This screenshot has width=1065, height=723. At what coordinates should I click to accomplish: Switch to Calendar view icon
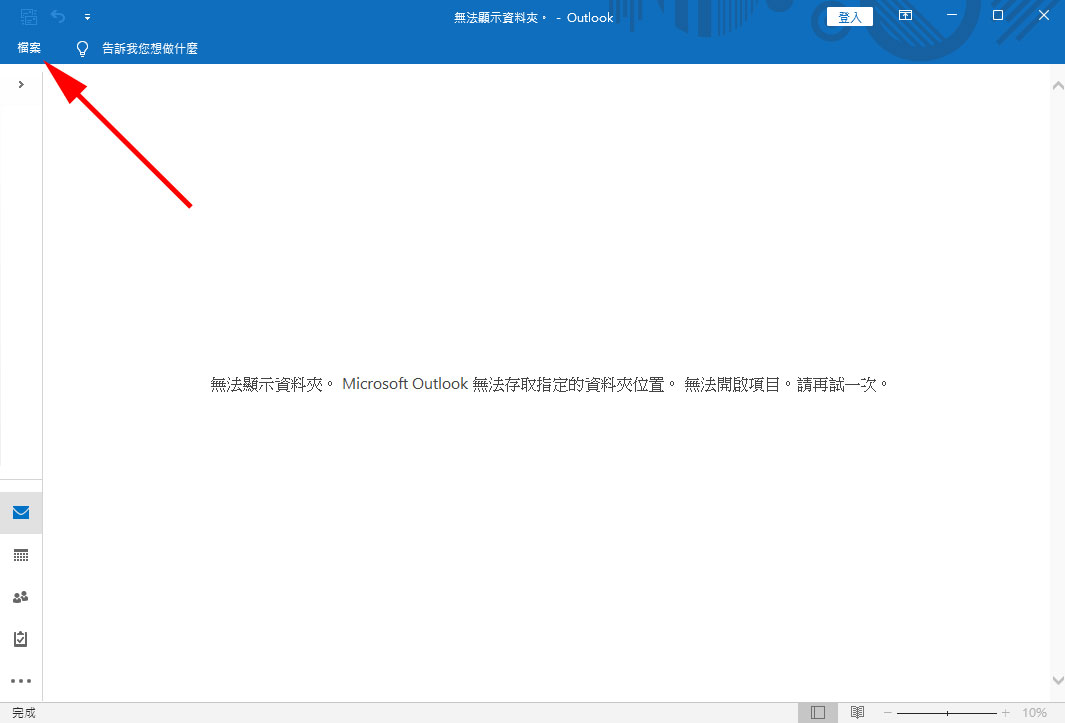21,556
